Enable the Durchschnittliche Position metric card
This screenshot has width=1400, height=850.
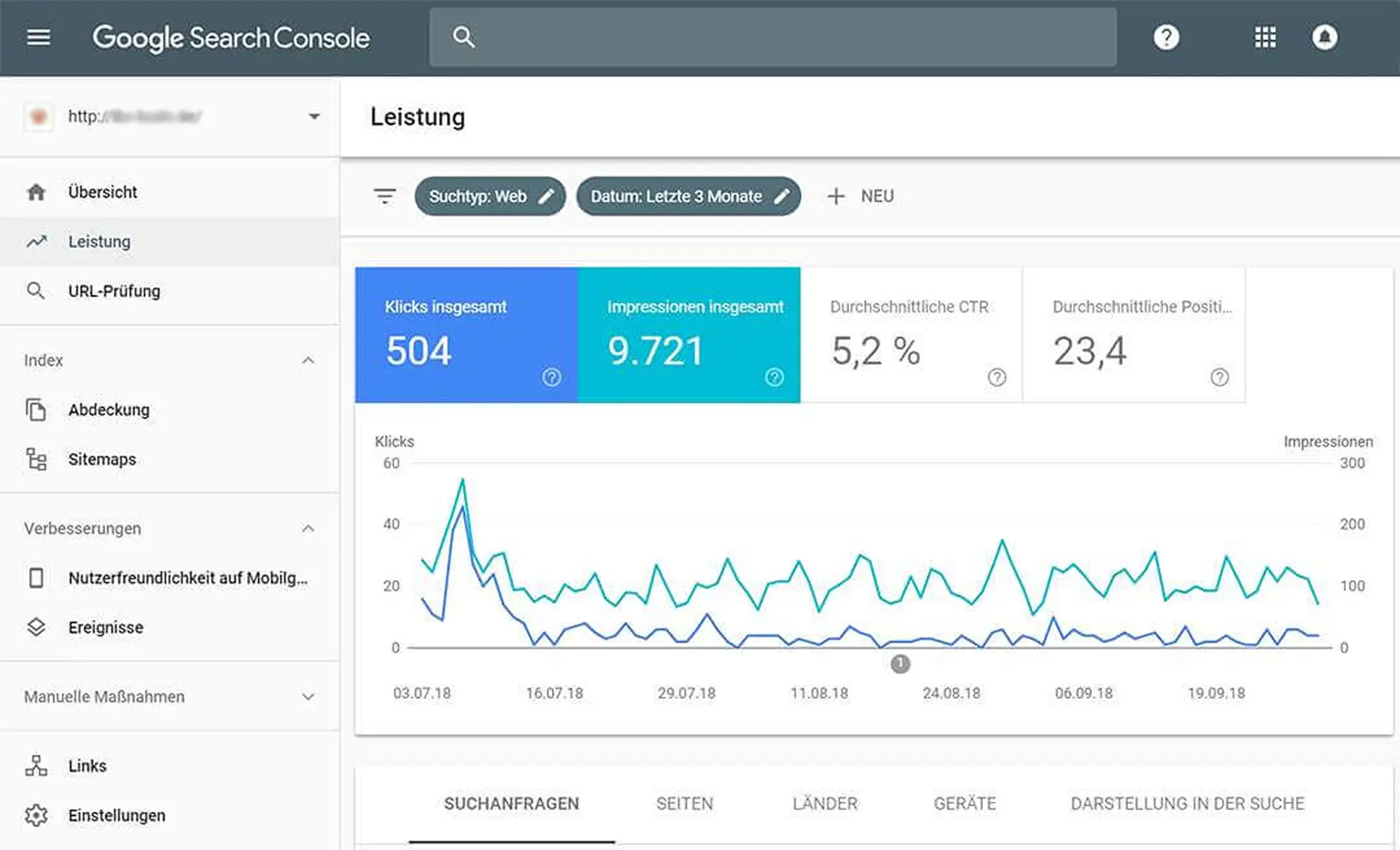tap(1134, 335)
